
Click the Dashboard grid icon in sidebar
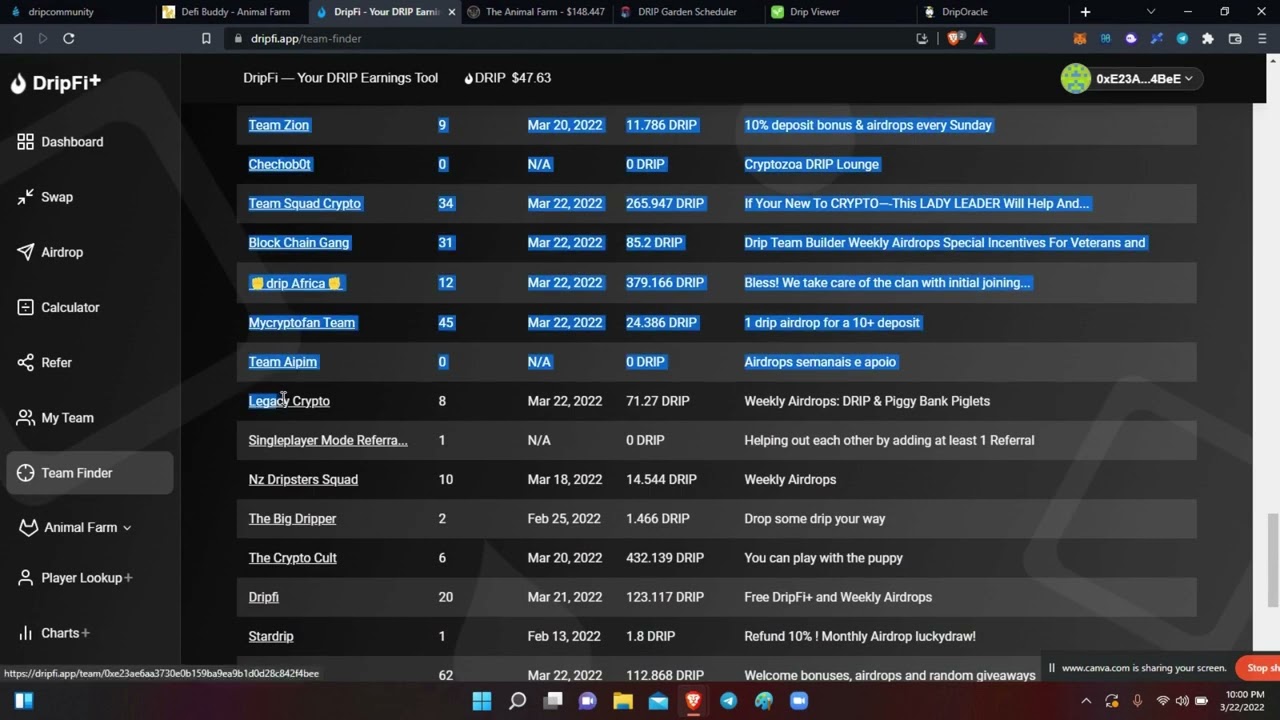click(x=25, y=142)
